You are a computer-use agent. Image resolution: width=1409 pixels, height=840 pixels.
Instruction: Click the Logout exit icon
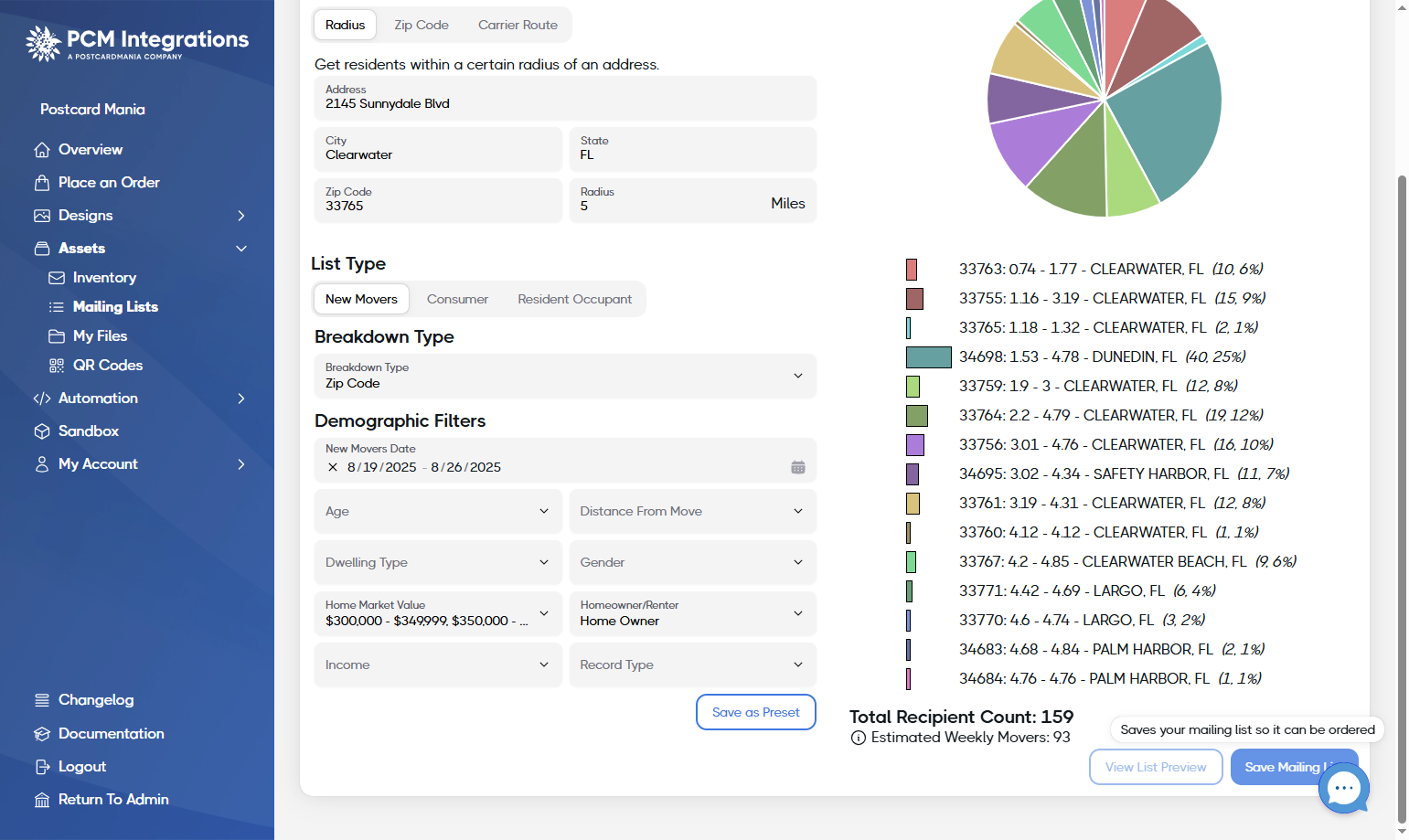click(42, 767)
